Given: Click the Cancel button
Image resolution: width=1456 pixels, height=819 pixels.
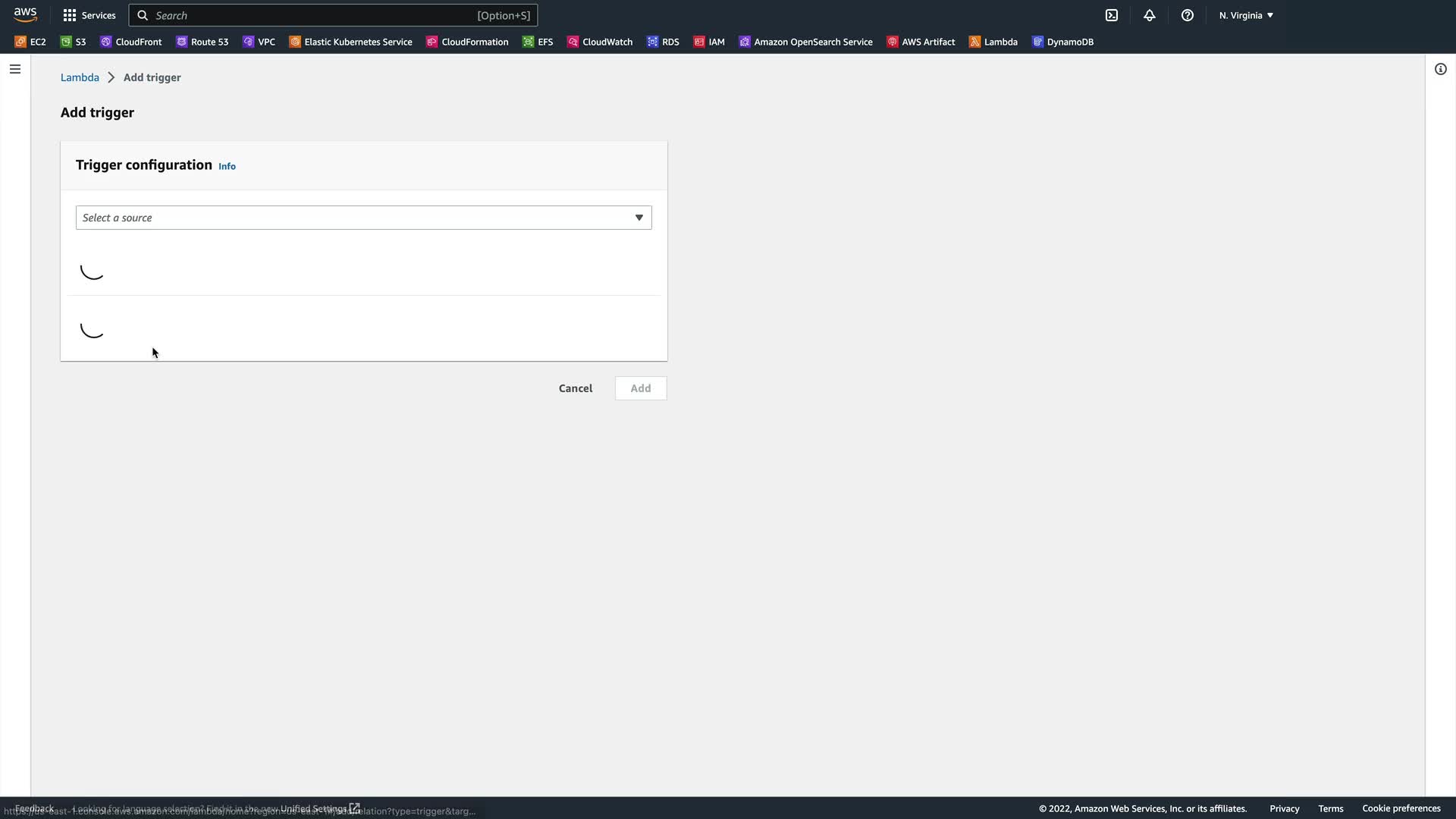Looking at the screenshot, I should (575, 388).
